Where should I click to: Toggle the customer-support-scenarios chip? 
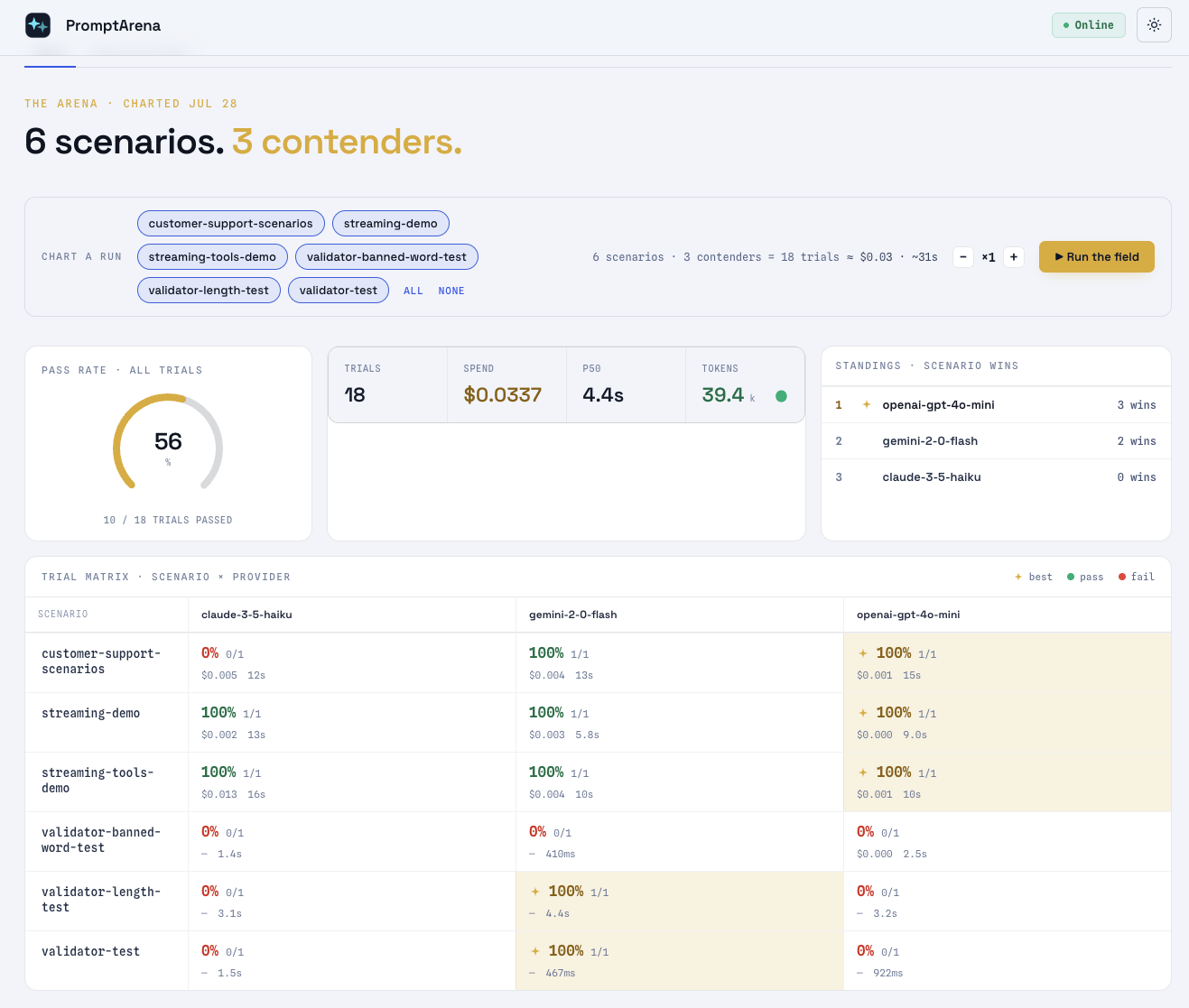tap(230, 223)
